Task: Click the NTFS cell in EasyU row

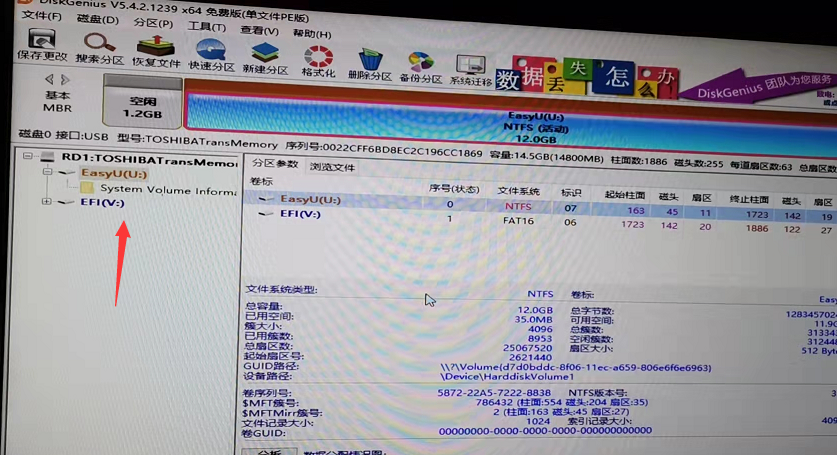Action: [x=518, y=206]
